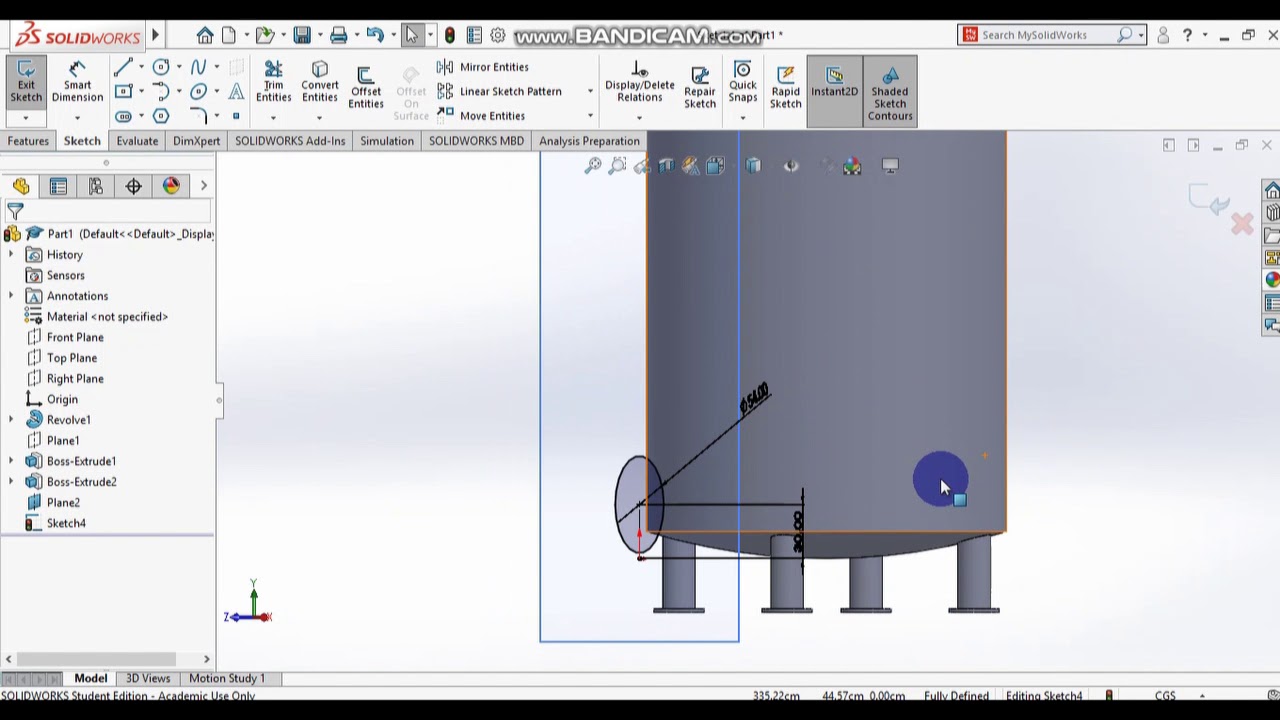Open Trim Entities dropdown arrow
1280x720 pixels.
(x=273, y=118)
